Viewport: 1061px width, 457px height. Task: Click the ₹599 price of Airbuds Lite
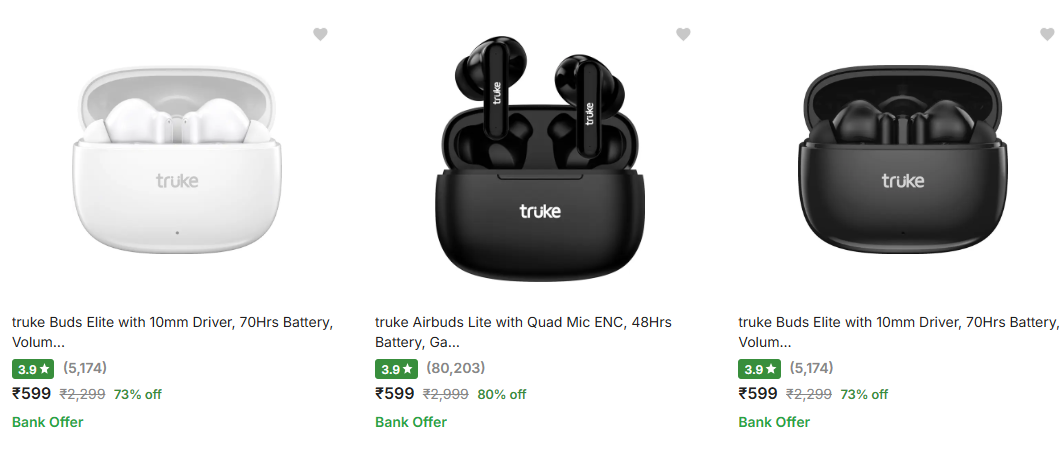click(x=395, y=394)
